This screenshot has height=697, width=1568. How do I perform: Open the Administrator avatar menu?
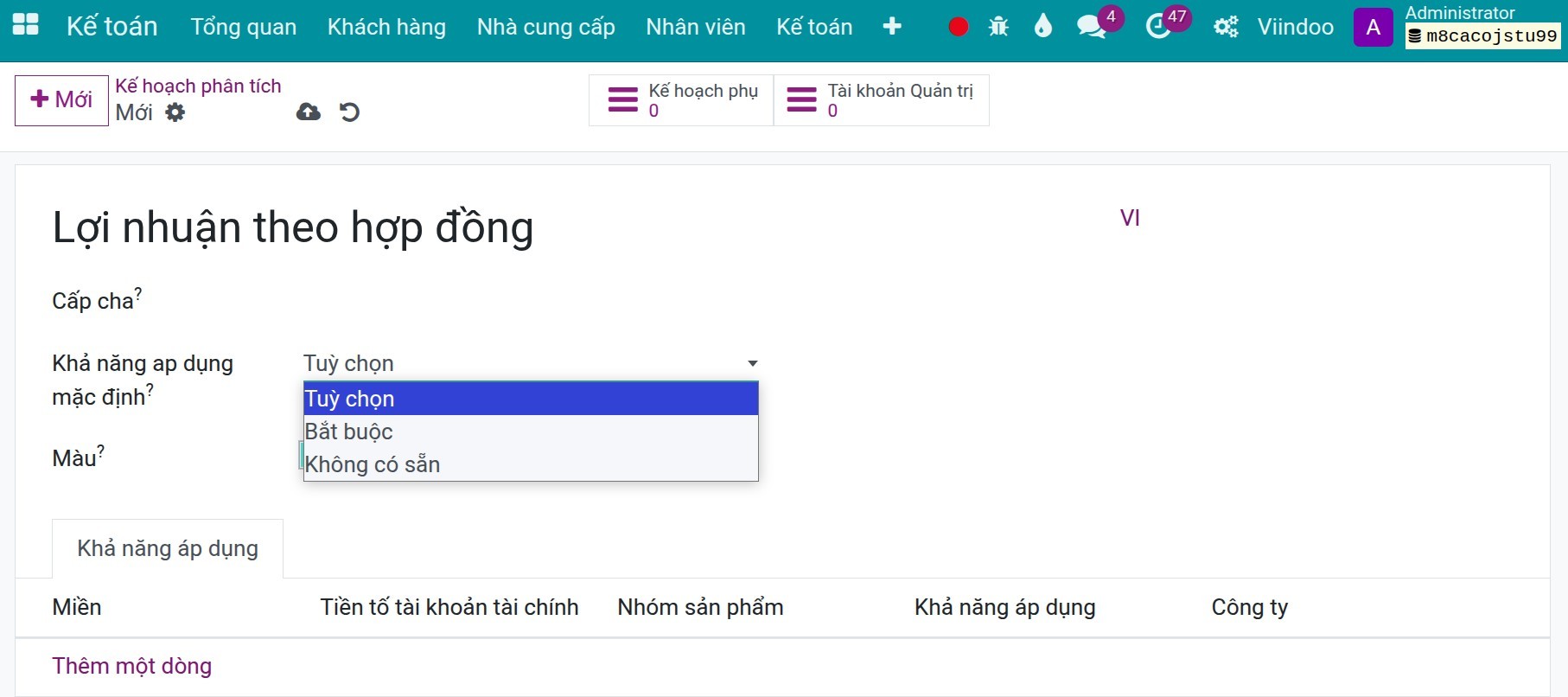(x=1373, y=27)
